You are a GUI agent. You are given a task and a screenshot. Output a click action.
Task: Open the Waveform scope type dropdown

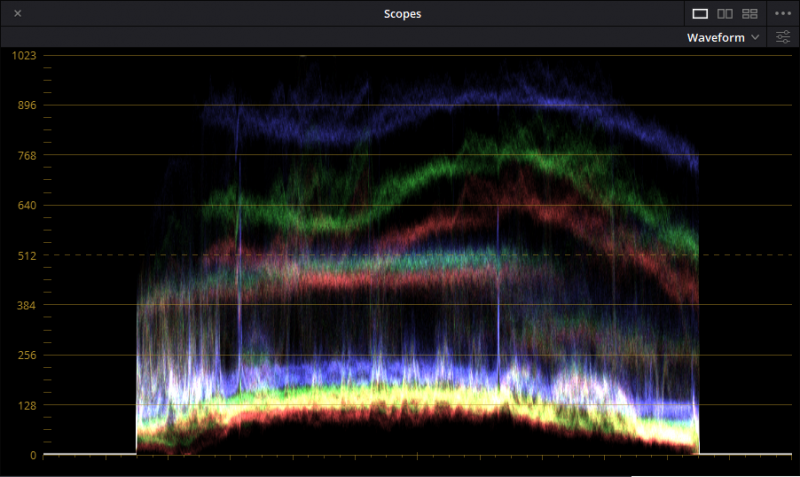click(723, 38)
